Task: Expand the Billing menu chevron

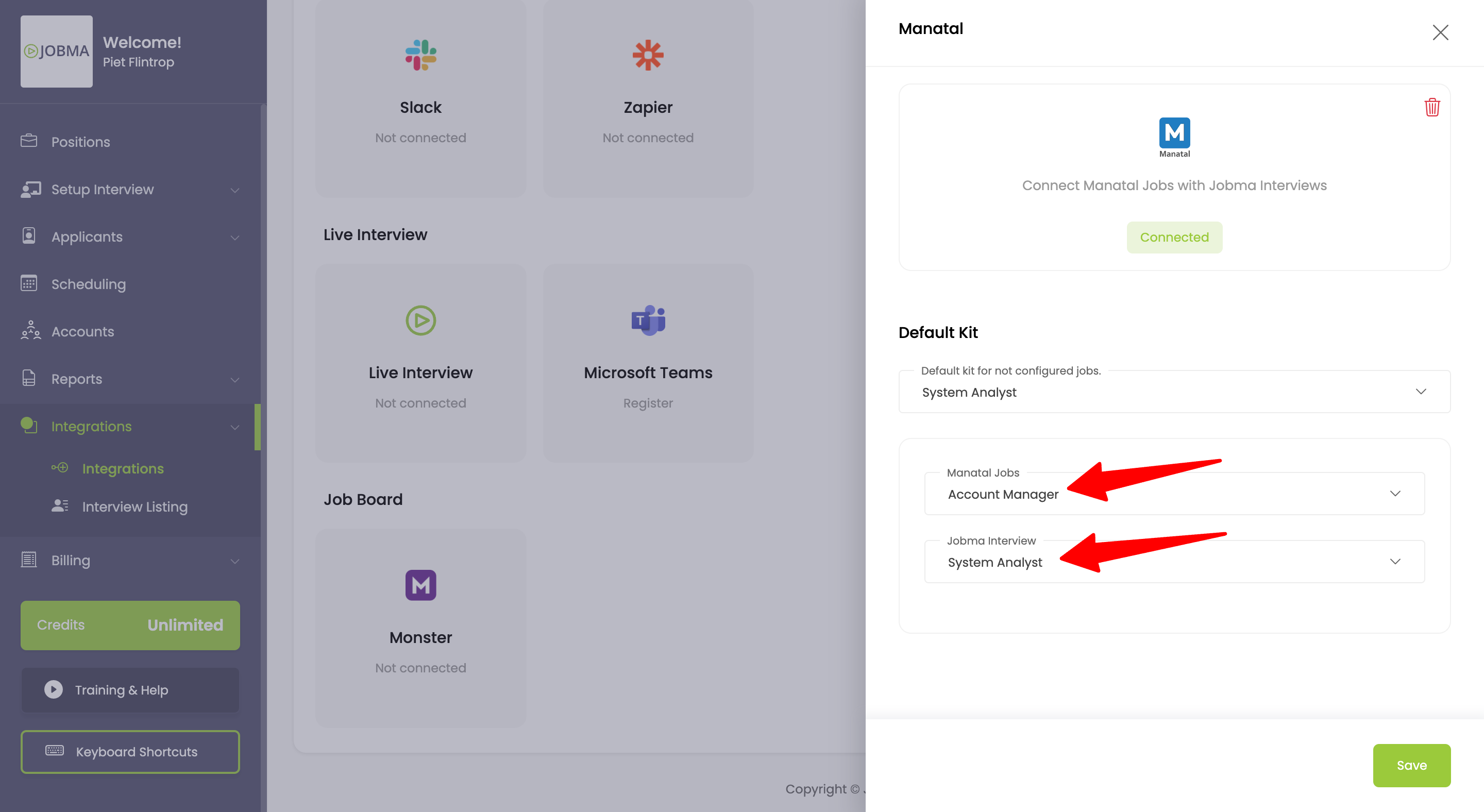Action: [235, 561]
